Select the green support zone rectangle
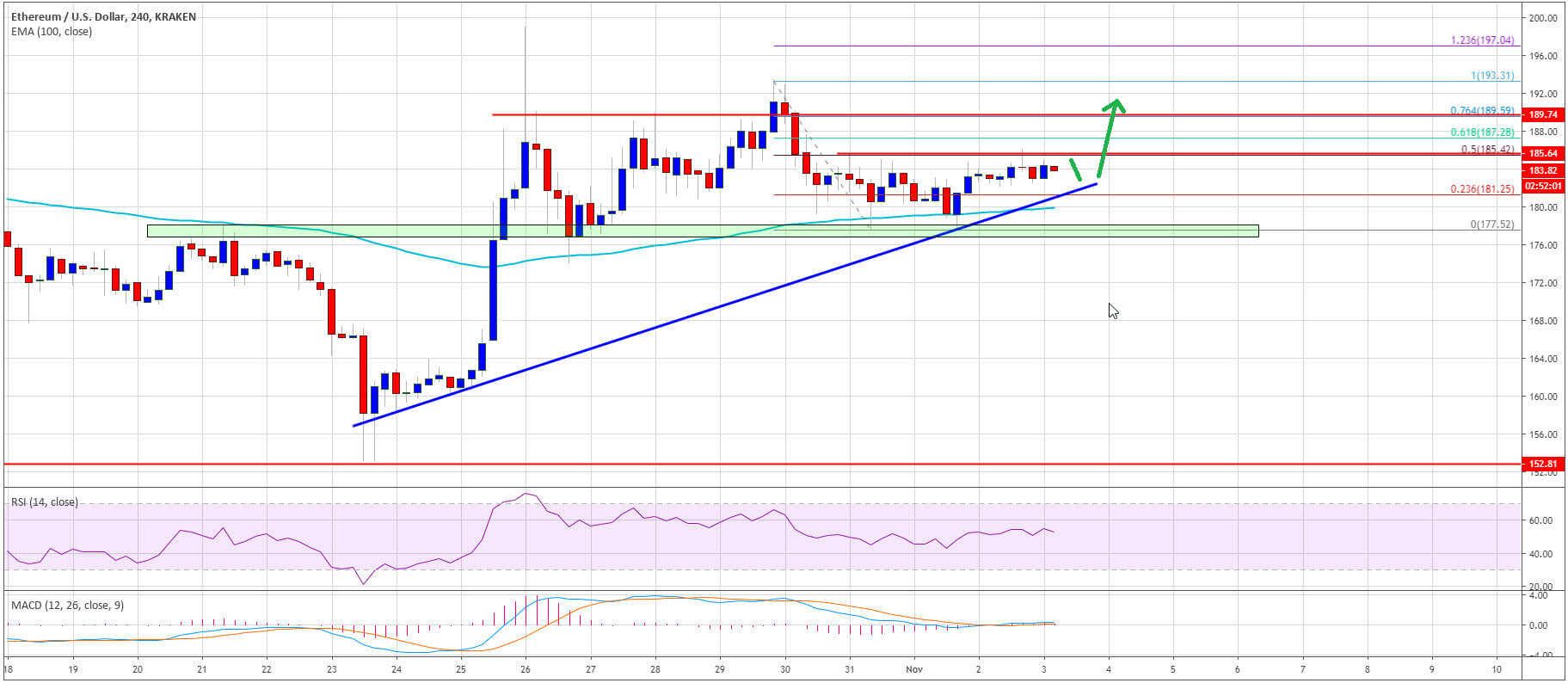The image size is (1568, 683). click(703, 231)
